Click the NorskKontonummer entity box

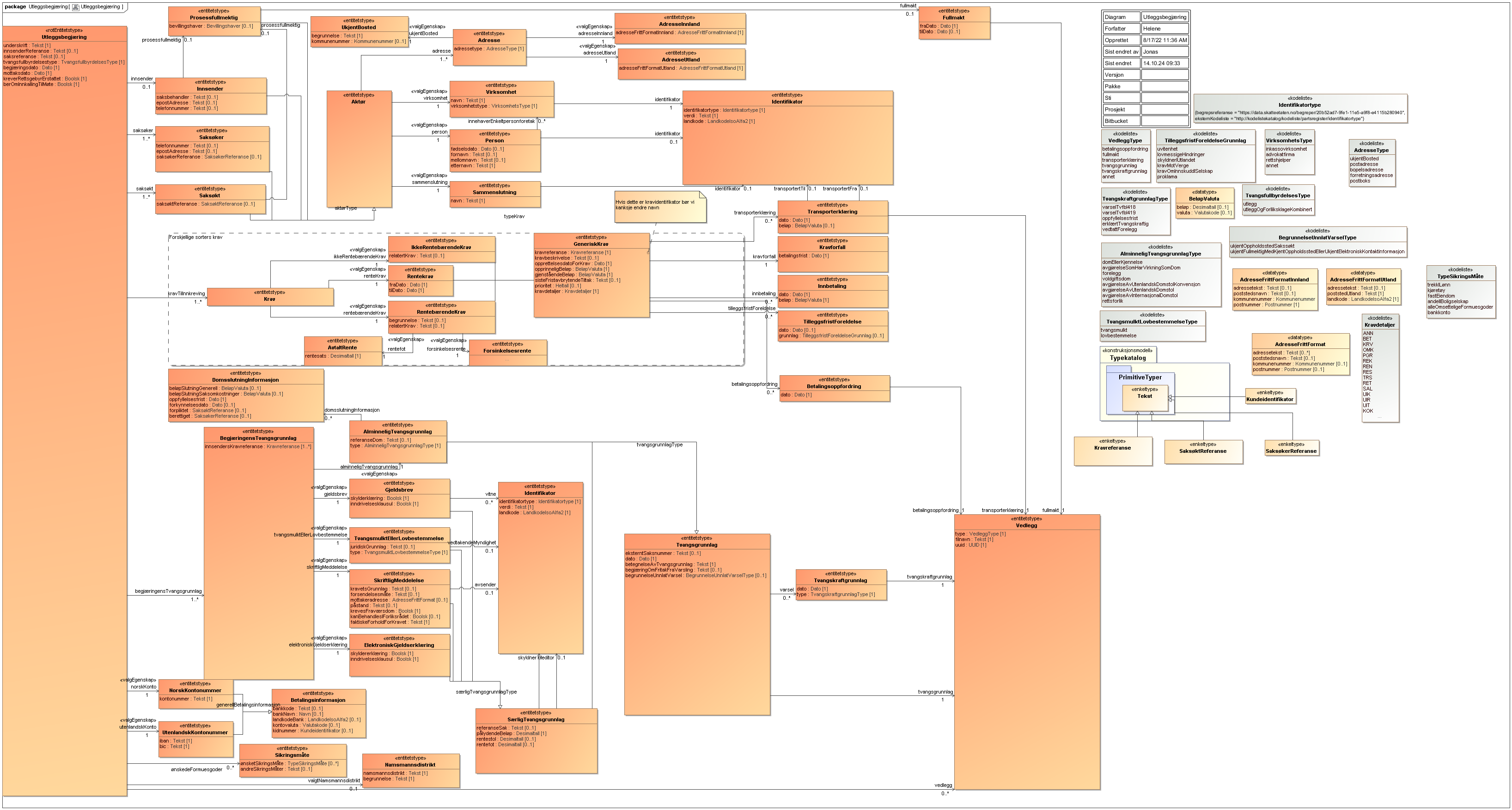coord(195,694)
